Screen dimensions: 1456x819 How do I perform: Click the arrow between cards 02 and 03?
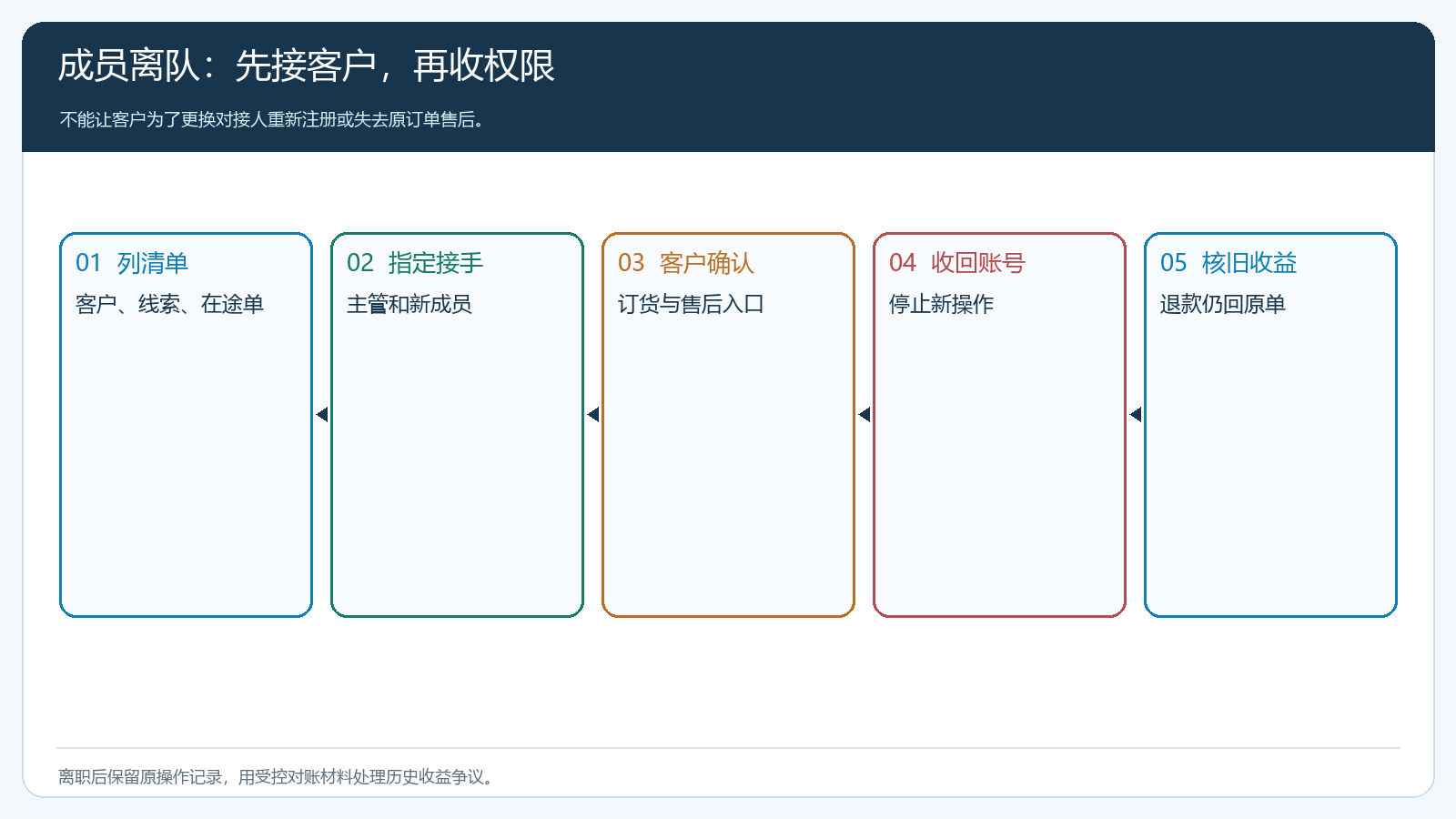[x=593, y=415]
